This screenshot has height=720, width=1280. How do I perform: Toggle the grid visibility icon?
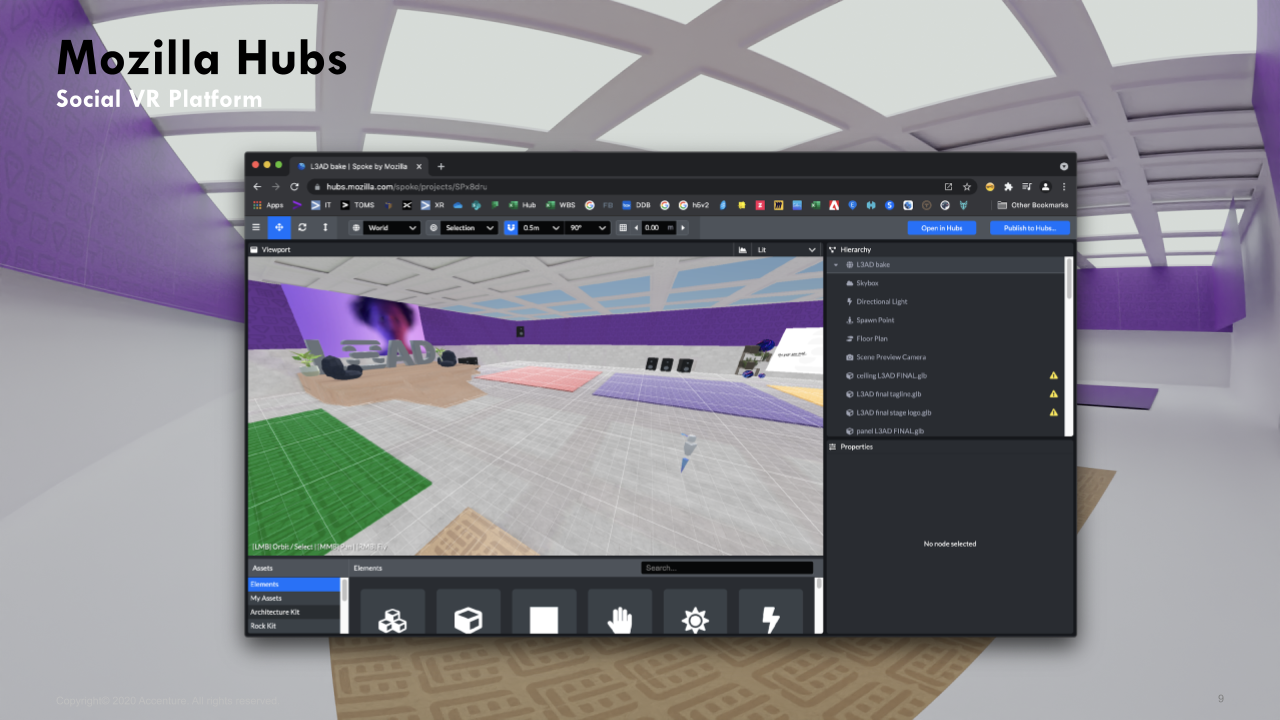[x=623, y=228]
